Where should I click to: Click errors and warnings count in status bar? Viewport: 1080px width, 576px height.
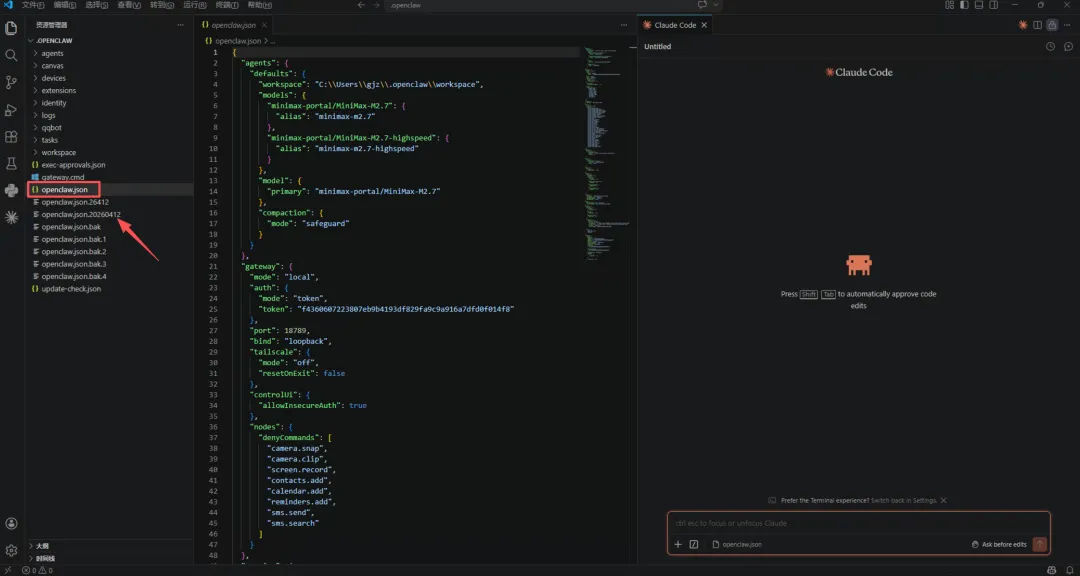point(37,570)
